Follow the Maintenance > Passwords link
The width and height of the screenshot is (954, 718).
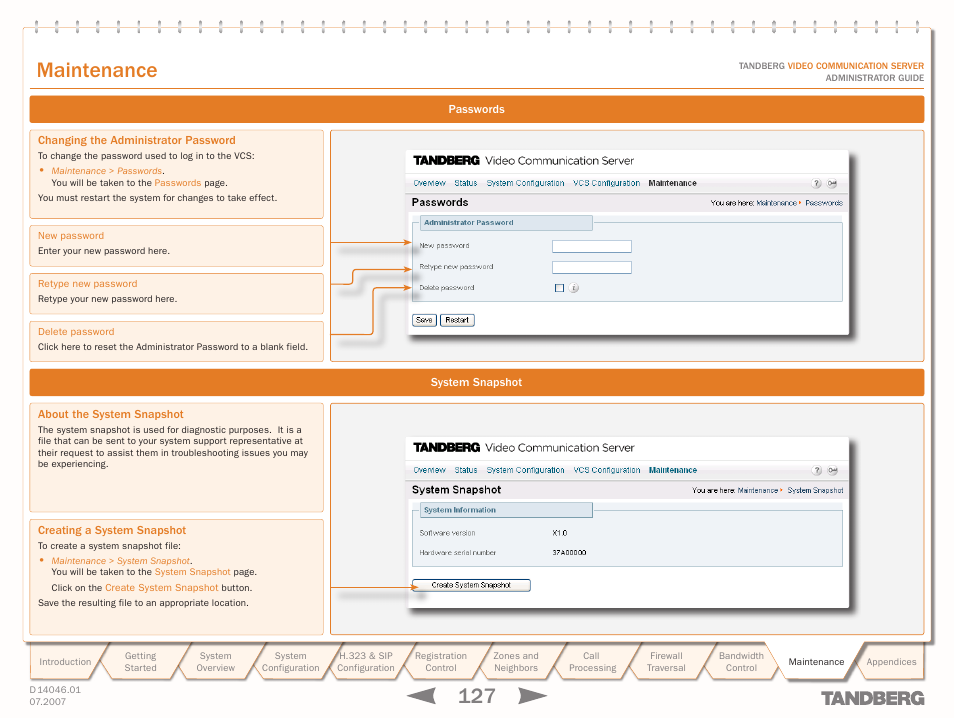pyautogui.click(x=106, y=171)
